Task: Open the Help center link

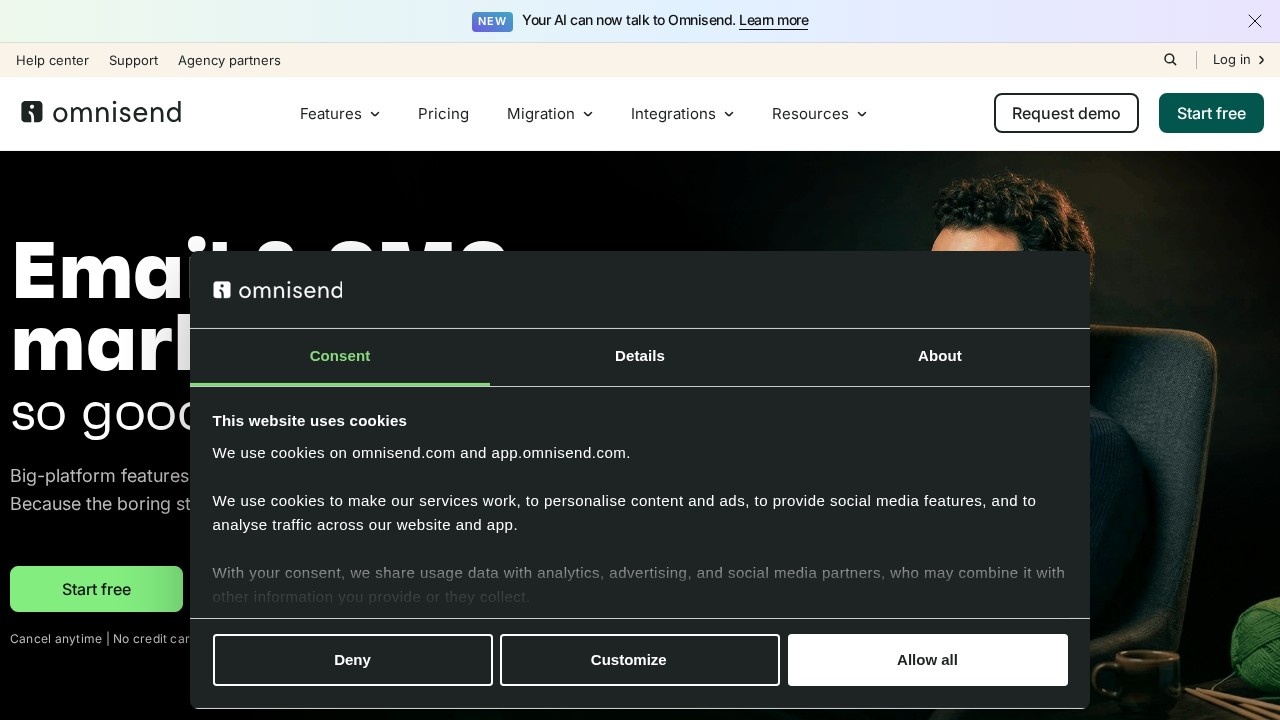Action: (x=52, y=60)
